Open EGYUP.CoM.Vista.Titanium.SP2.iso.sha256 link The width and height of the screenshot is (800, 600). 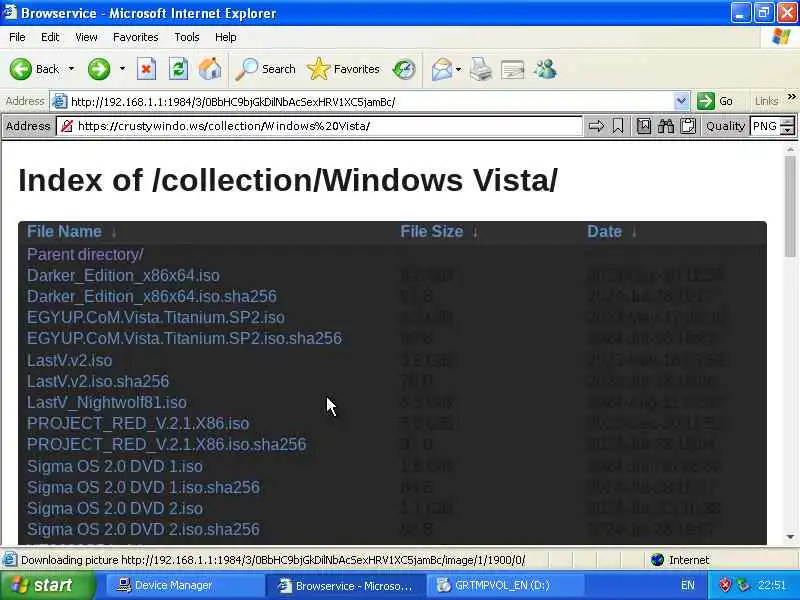185,338
